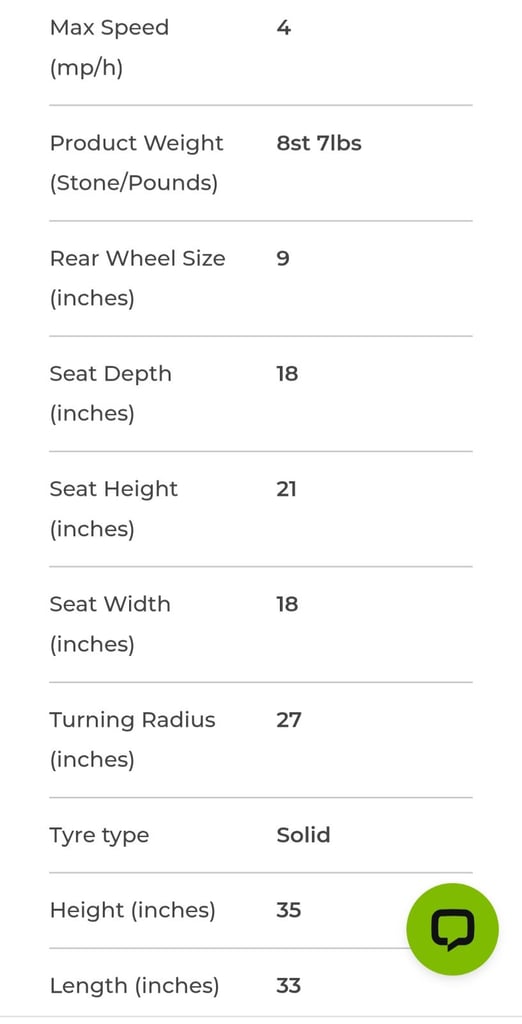Select the Rear Wheel Size label

137,278
